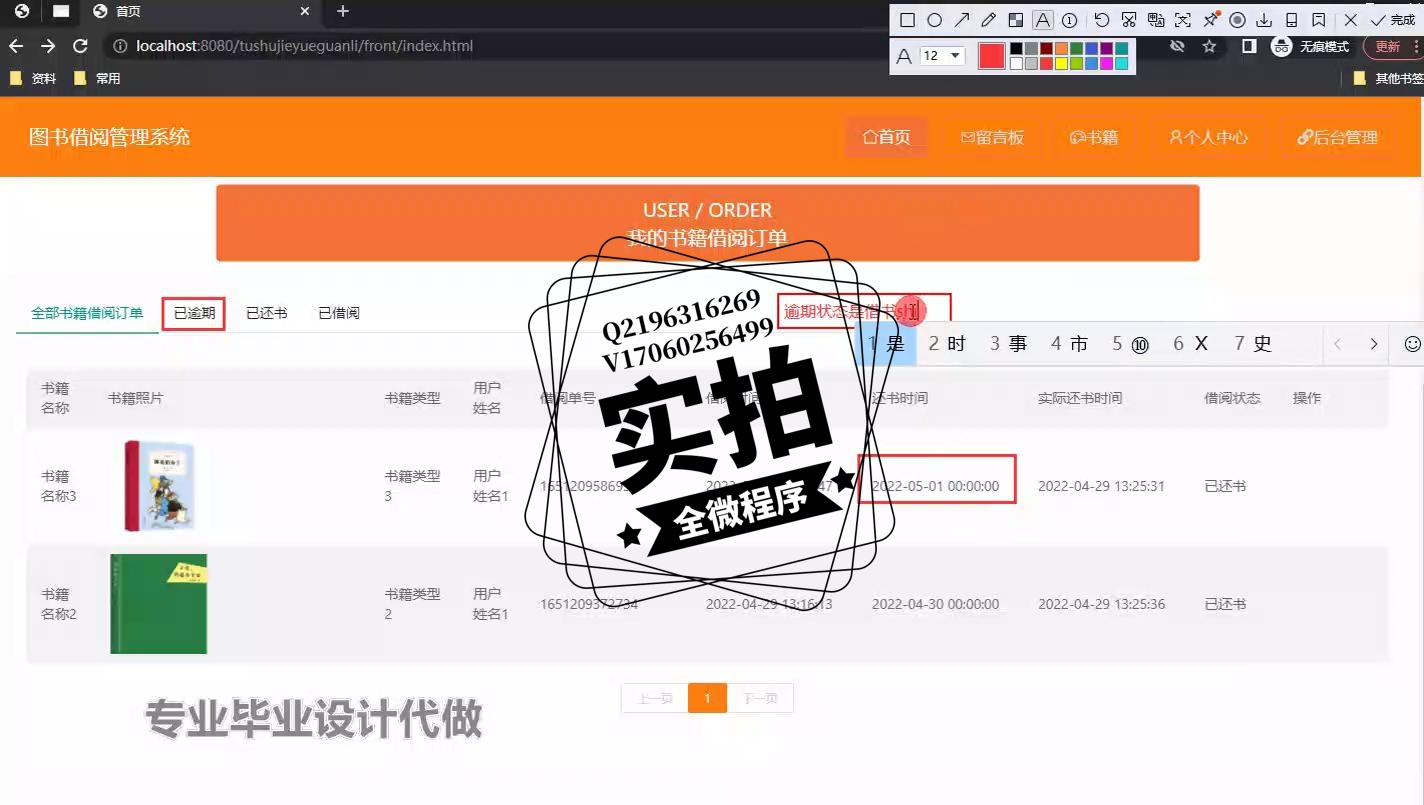Select the rectangle annotation tool
Image resolution: width=1424 pixels, height=805 pixels.
[908, 20]
